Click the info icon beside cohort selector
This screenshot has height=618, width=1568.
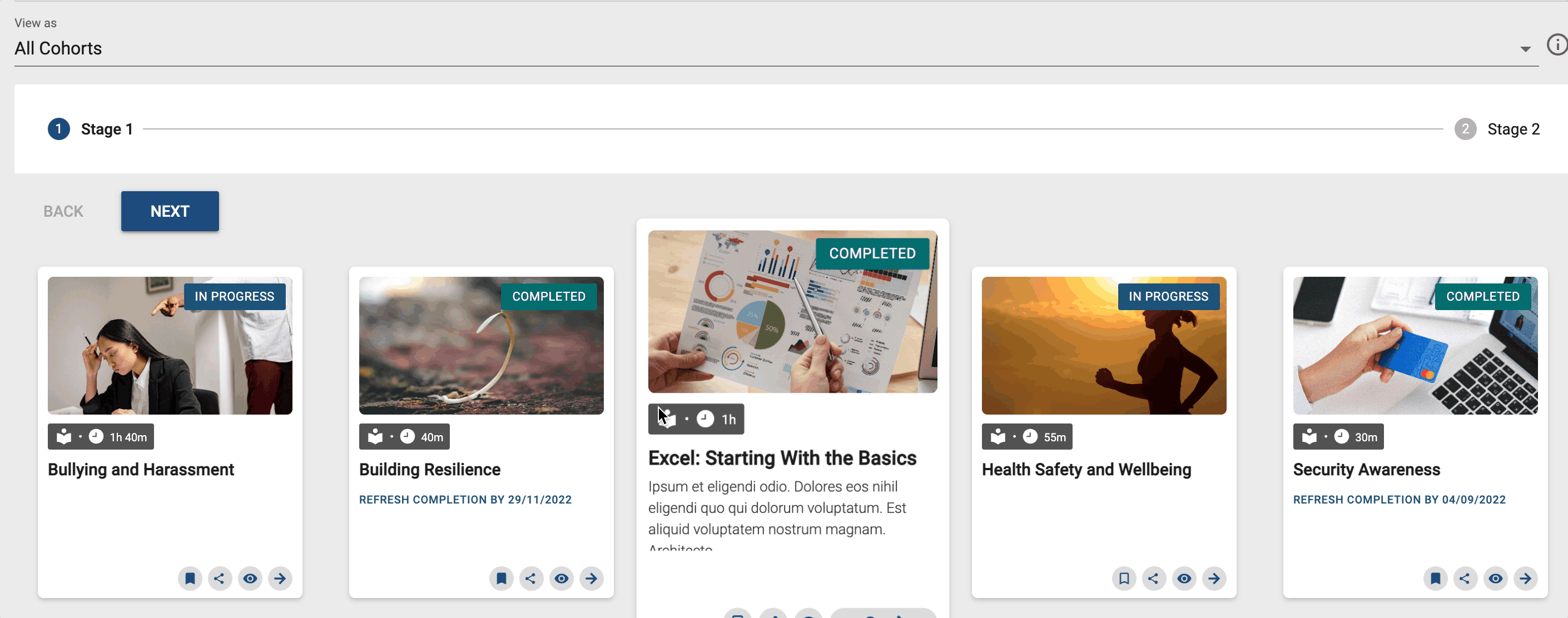(x=1557, y=45)
